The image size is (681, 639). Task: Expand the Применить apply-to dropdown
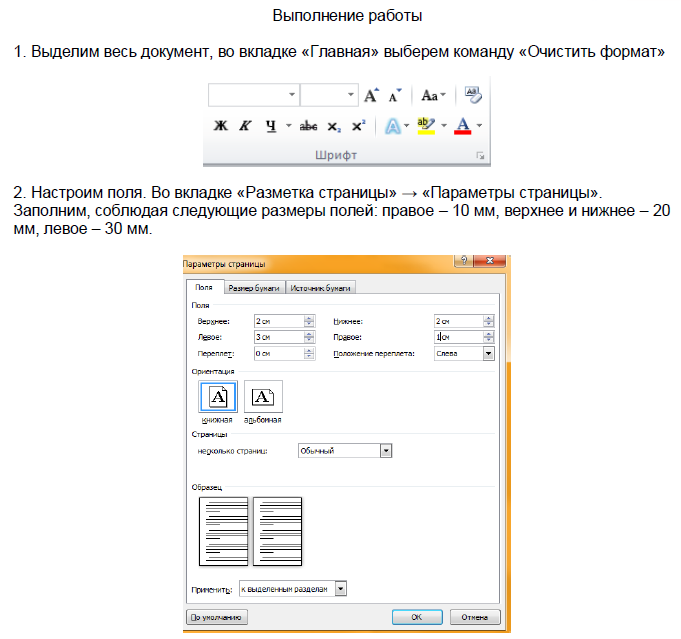tap(340, 589)
